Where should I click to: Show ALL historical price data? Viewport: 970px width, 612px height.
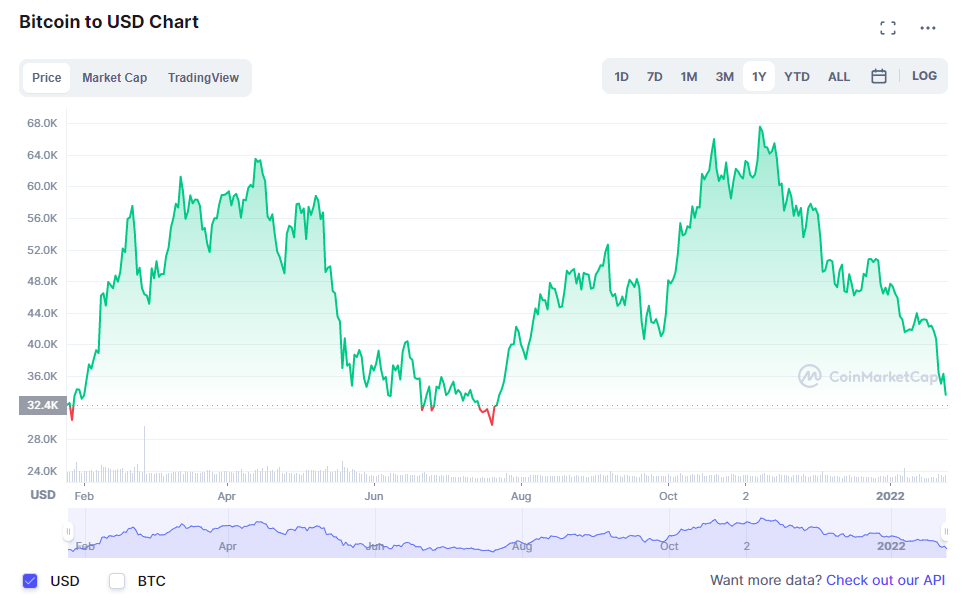click(x=839, y=77)
